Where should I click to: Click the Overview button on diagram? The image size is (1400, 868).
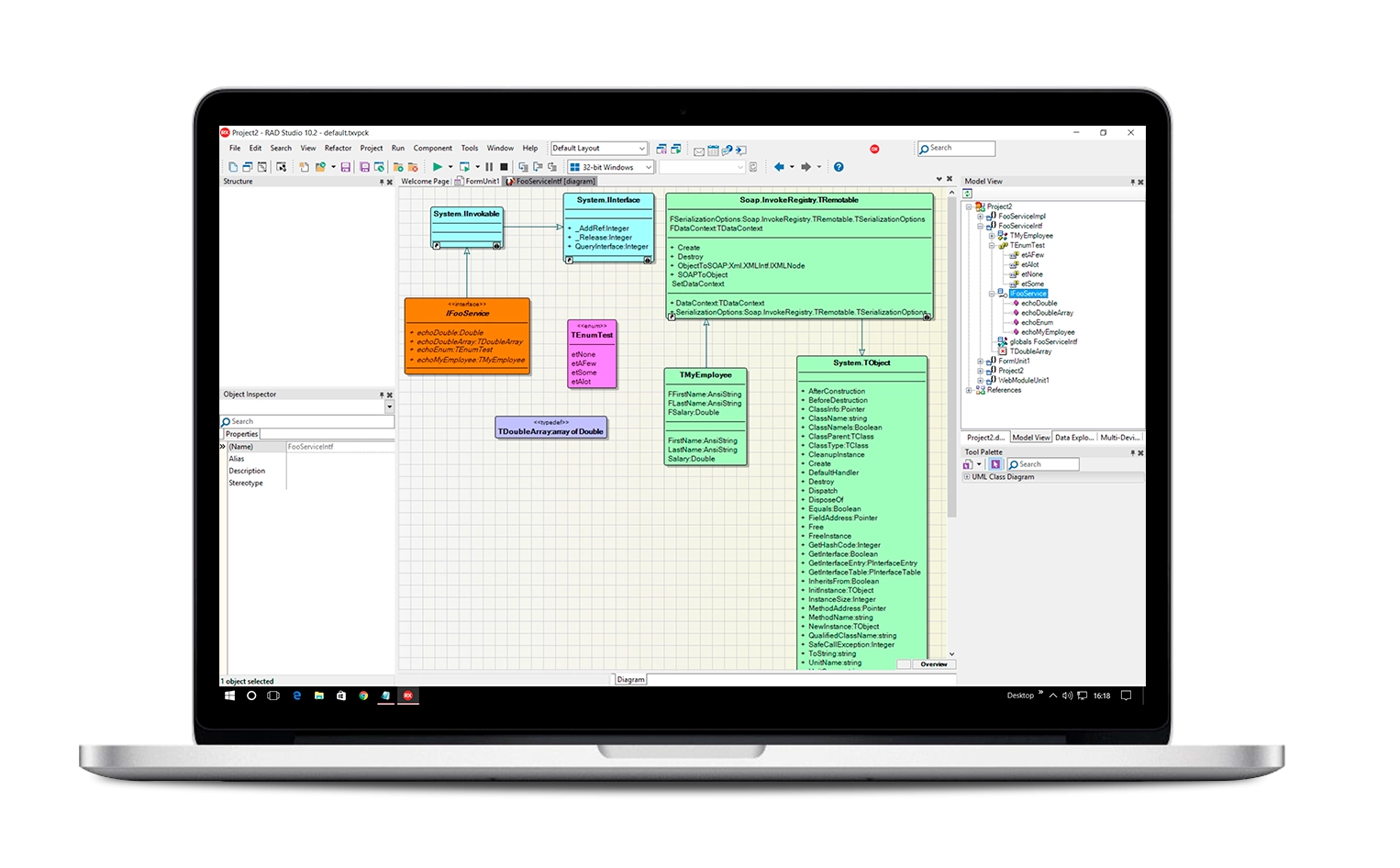click(934, 664)
